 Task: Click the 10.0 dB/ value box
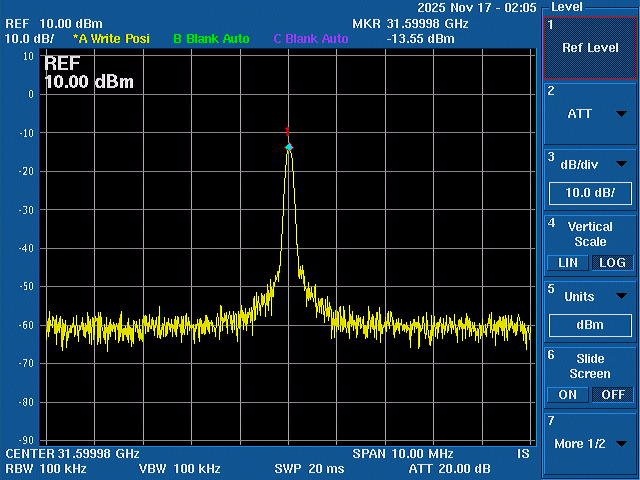pyautogui.click(x=590, y=193)
